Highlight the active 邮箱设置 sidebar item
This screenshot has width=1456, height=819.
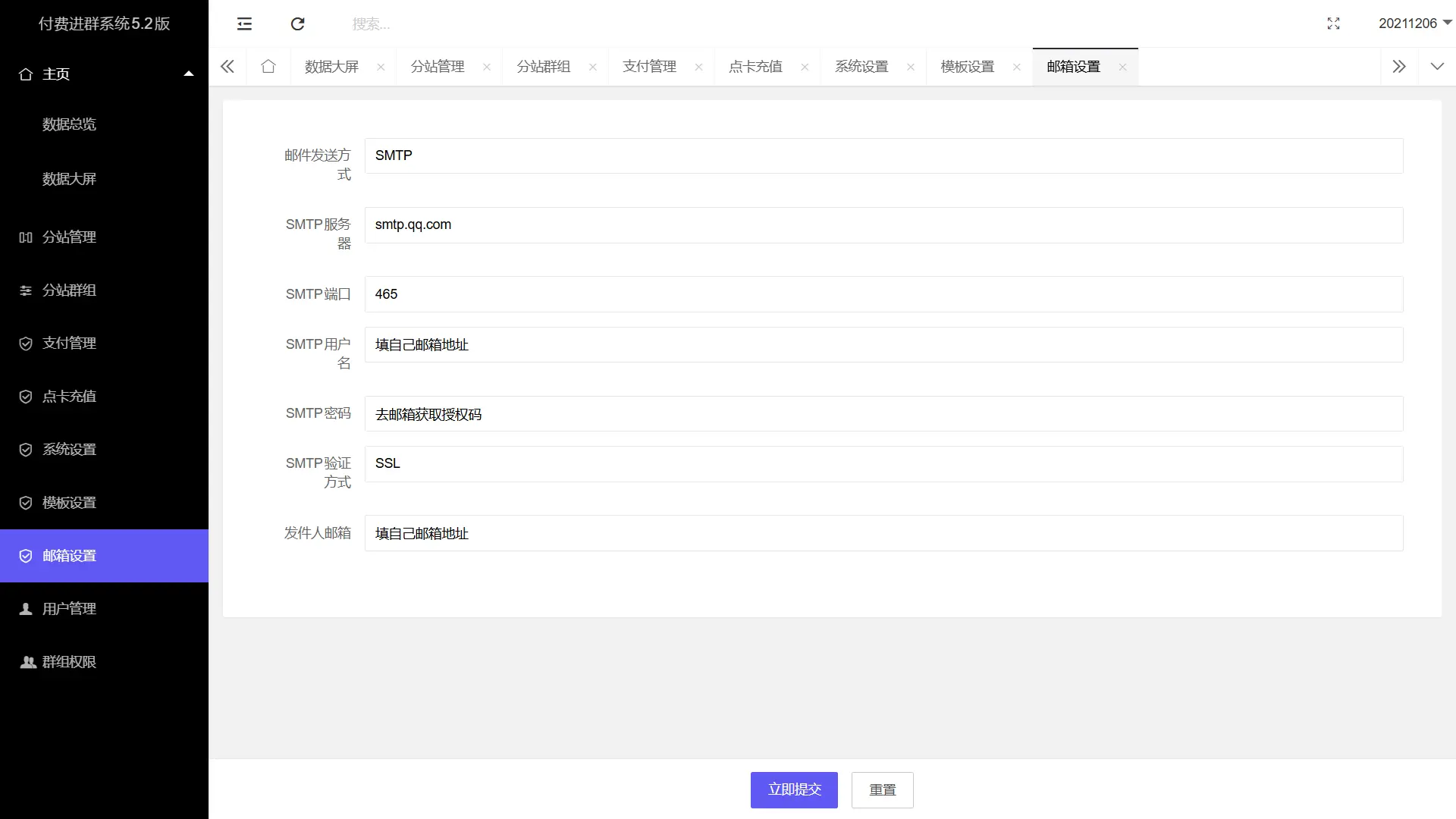click(67, 556)
